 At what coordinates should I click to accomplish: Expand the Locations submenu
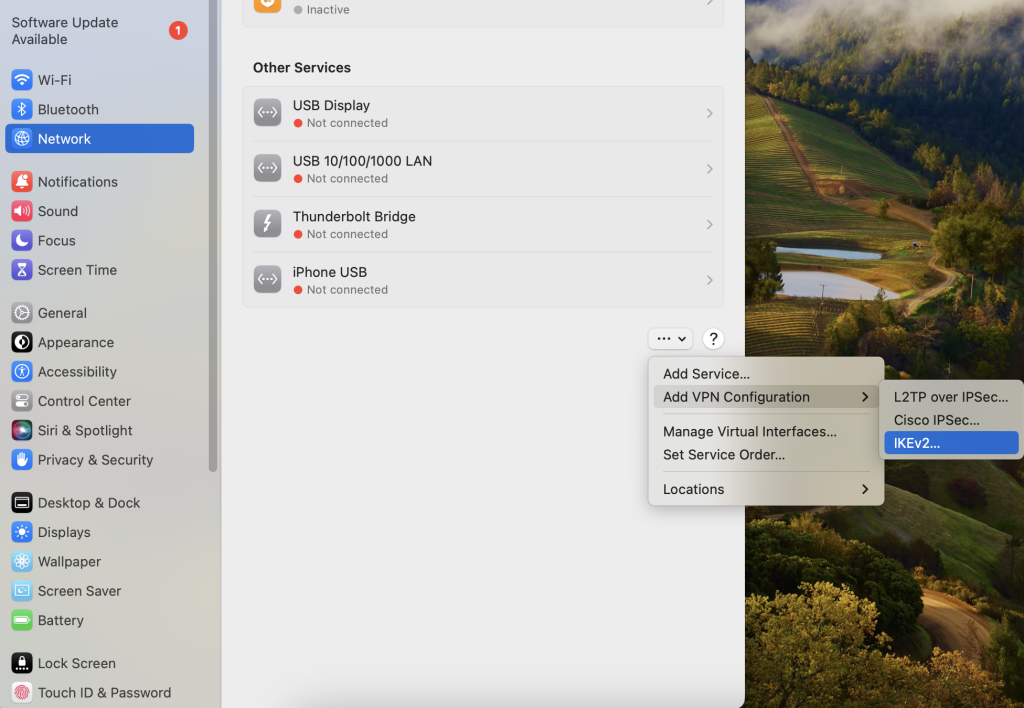765,489
